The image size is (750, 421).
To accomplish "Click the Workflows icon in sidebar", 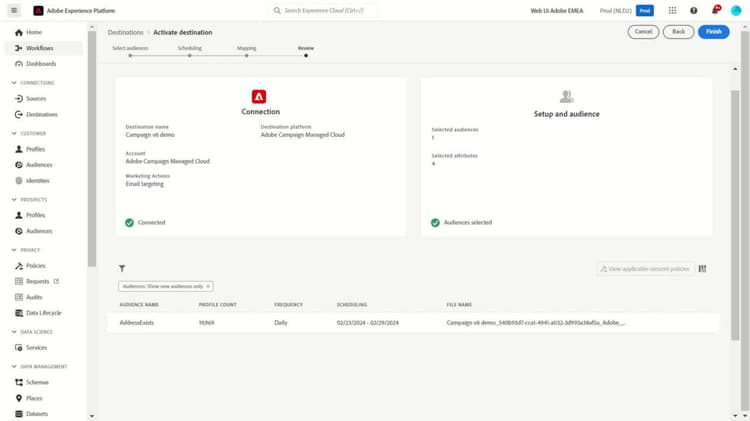I will click(x=19, y=48).
